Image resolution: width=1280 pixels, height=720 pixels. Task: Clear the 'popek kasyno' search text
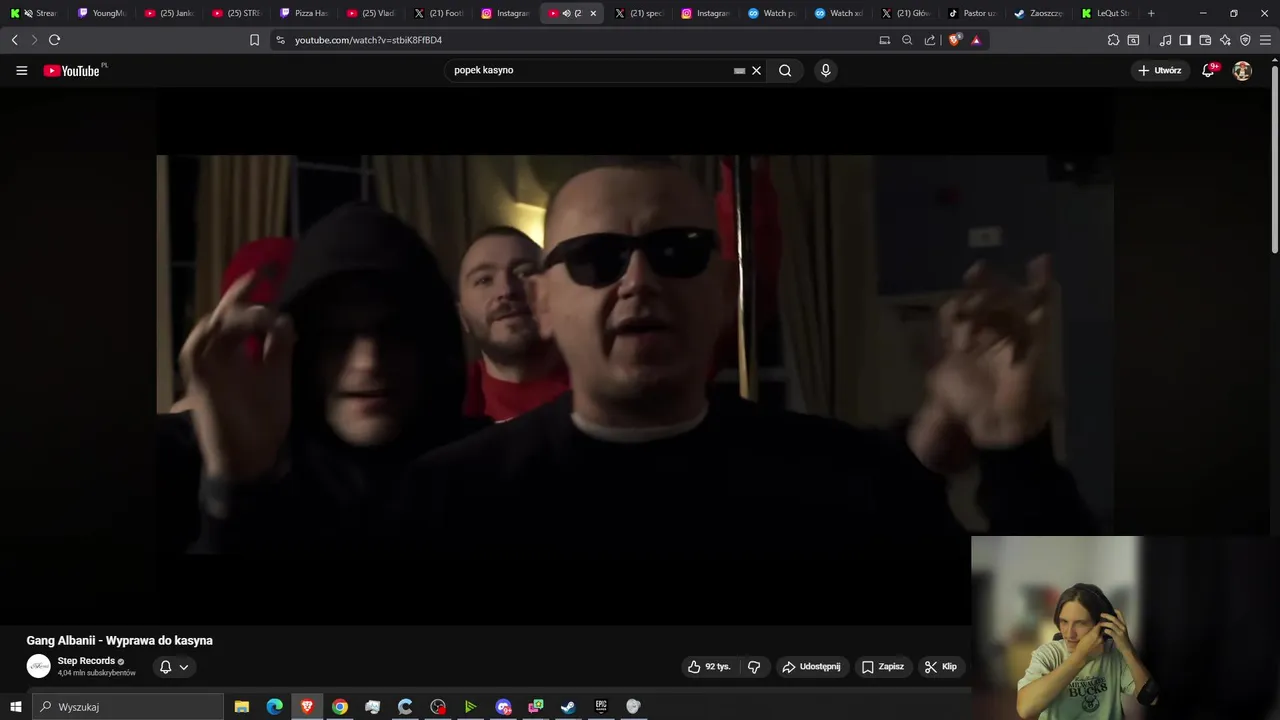coord(757,71)
